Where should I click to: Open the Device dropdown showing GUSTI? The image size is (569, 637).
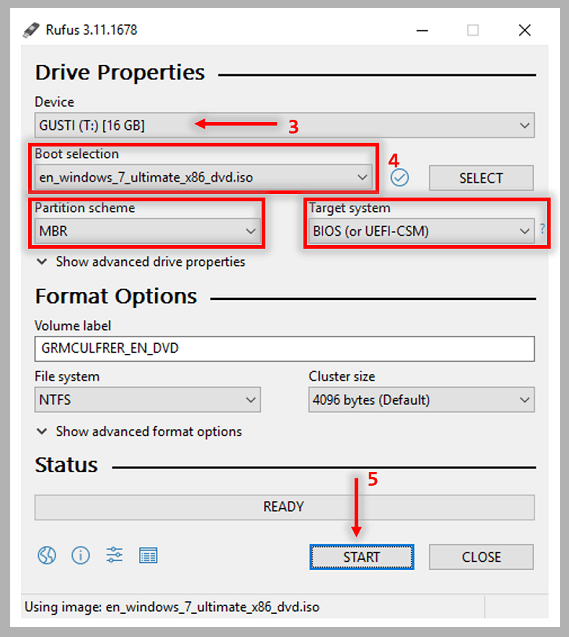tap(284, 125)
